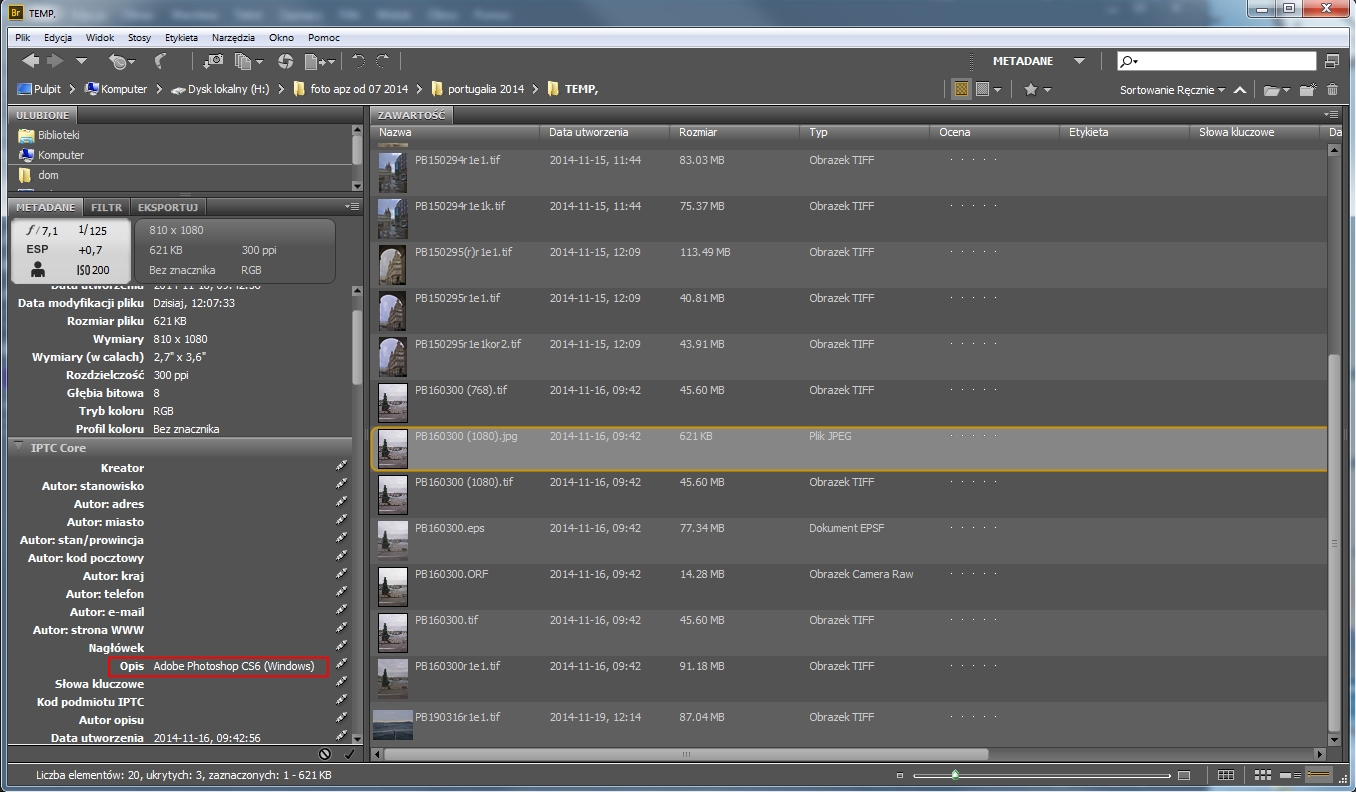
Task: Collapse the IPTC Core section
Action: [x=18, y=448]
